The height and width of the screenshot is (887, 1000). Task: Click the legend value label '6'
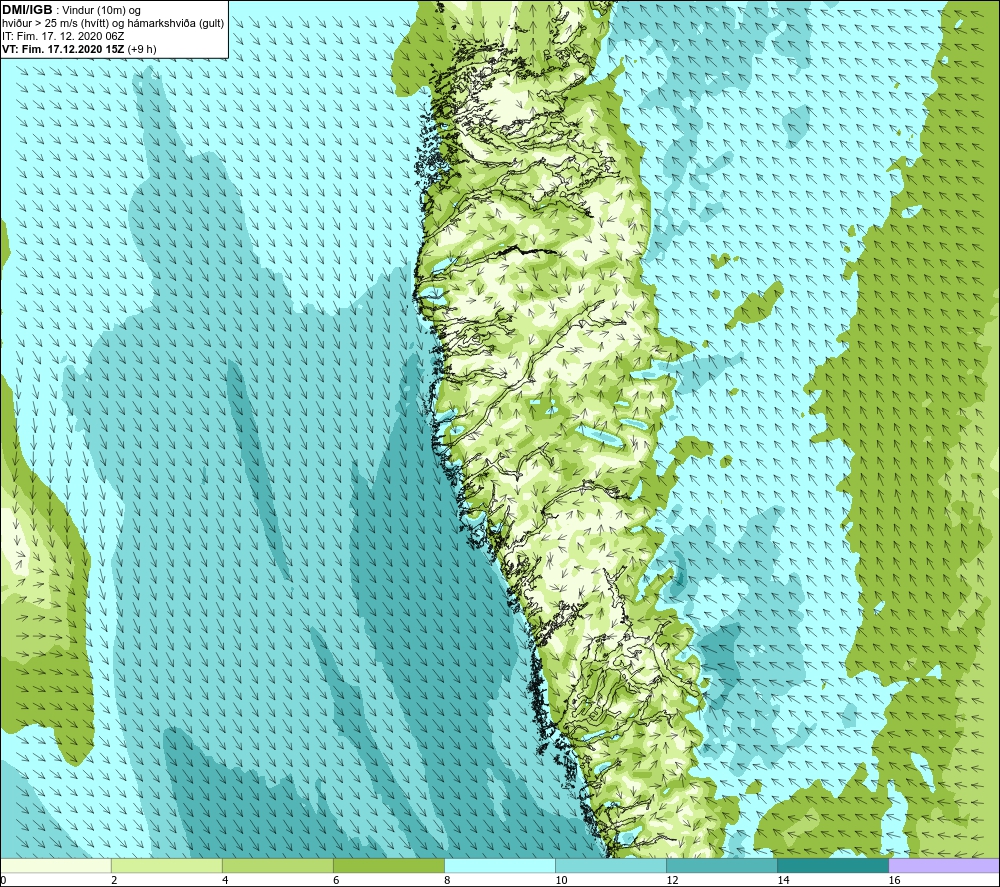coord(336,881)
